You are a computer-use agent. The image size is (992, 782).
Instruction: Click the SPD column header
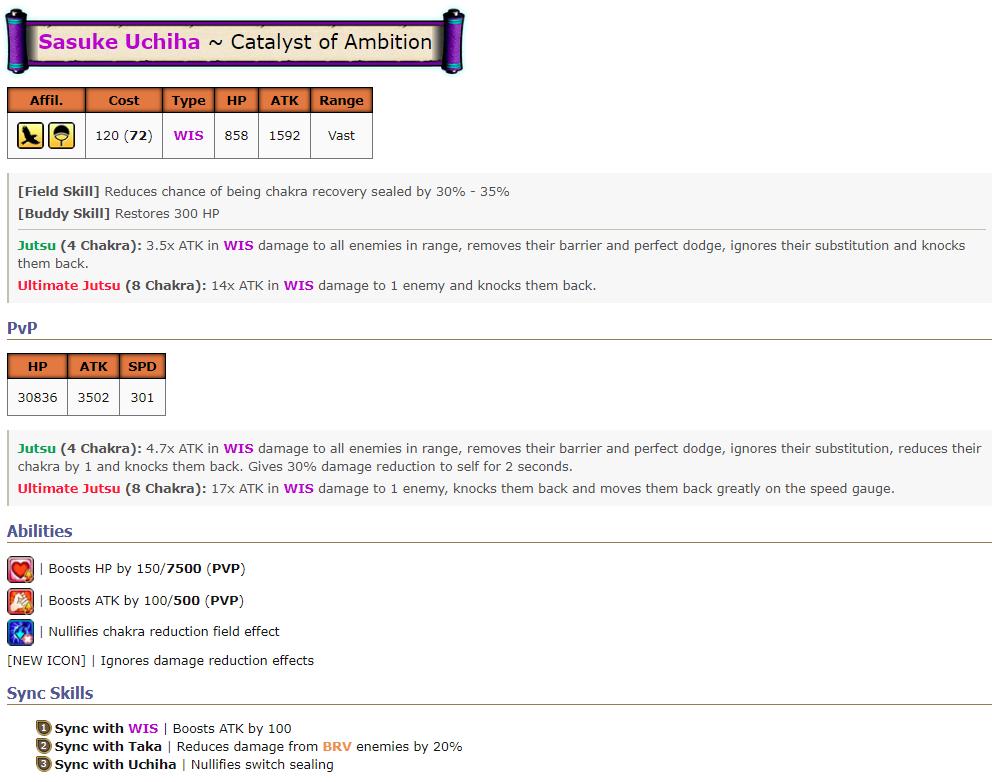coord(142,366)
